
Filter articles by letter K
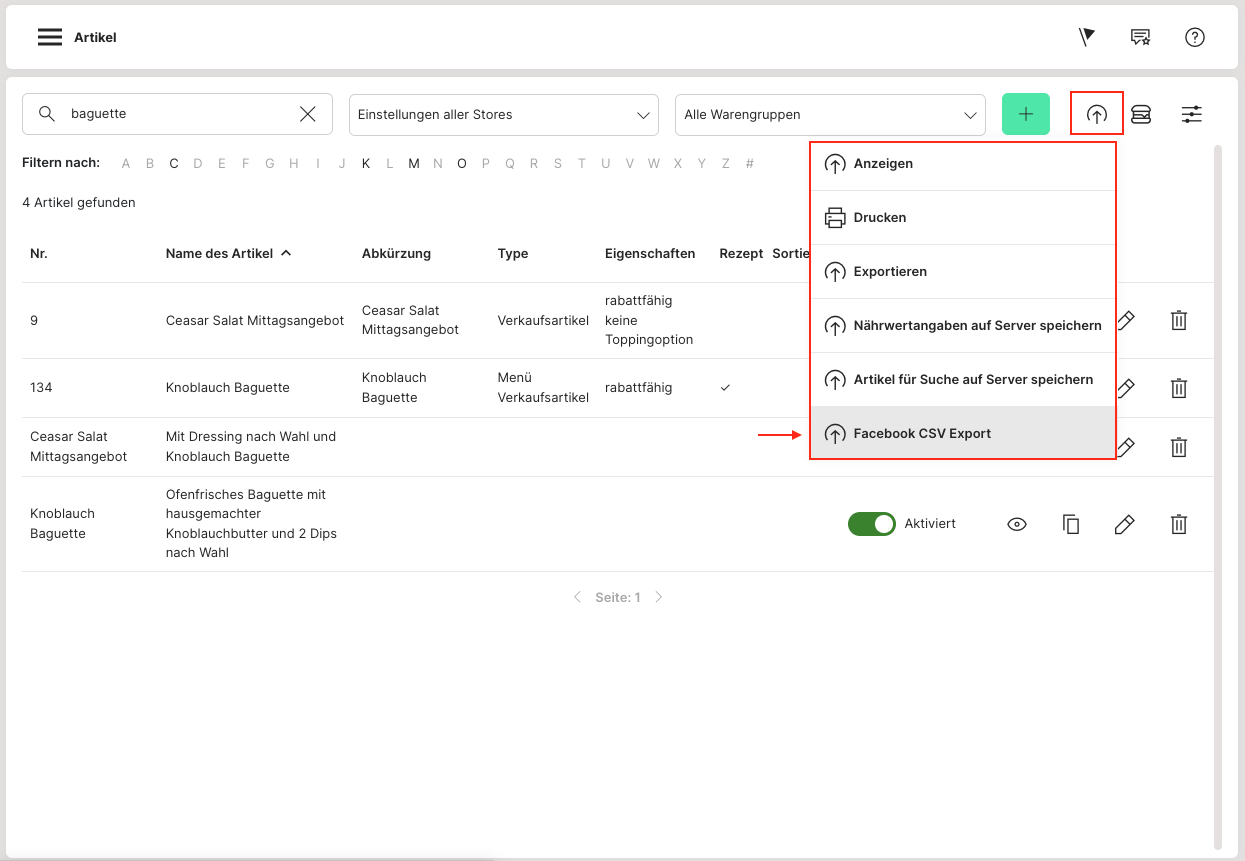tap(366, 164)
